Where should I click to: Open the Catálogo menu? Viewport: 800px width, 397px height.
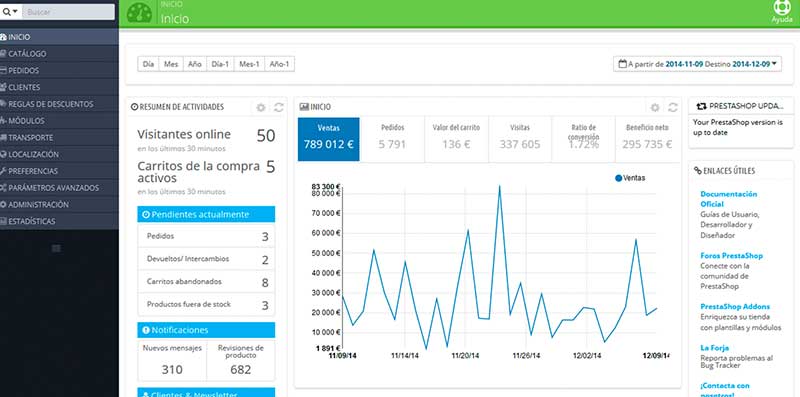coord(59,54)
